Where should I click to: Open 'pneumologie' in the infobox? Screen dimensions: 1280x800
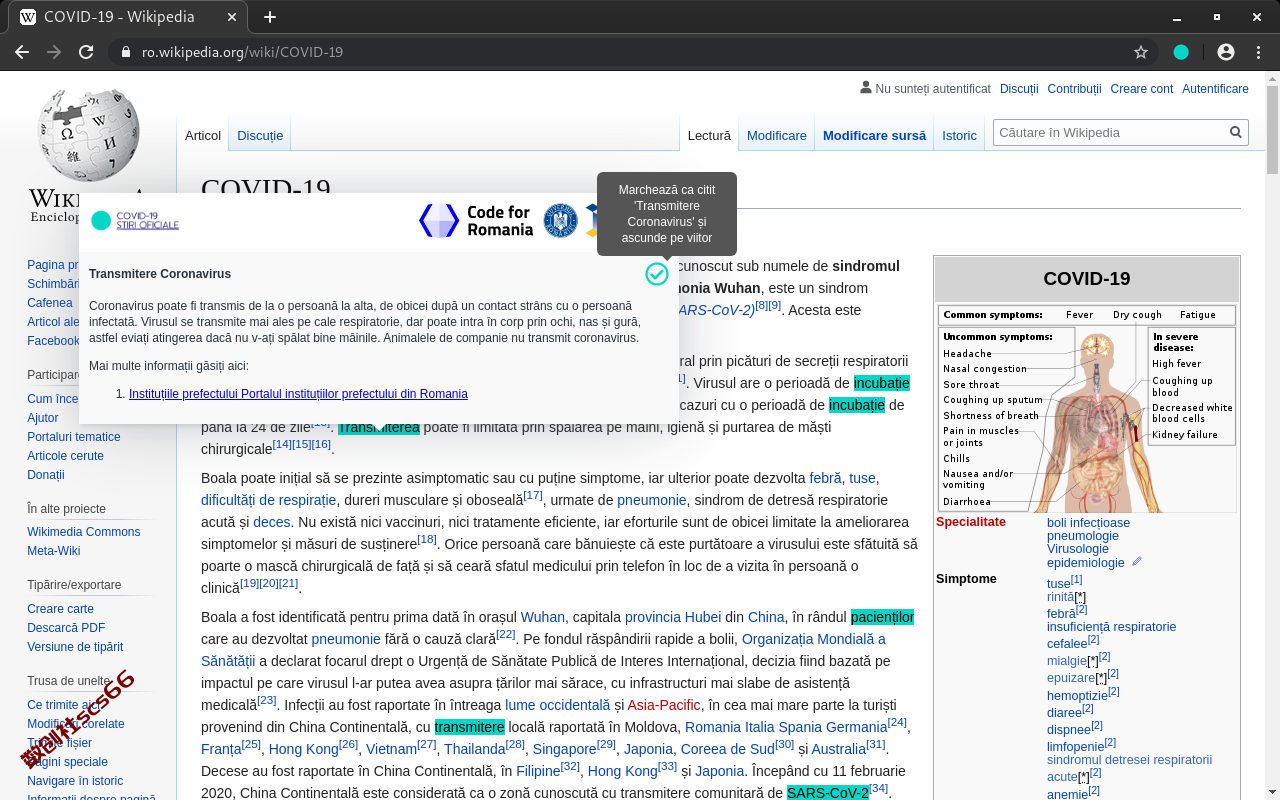[1083, 536]
